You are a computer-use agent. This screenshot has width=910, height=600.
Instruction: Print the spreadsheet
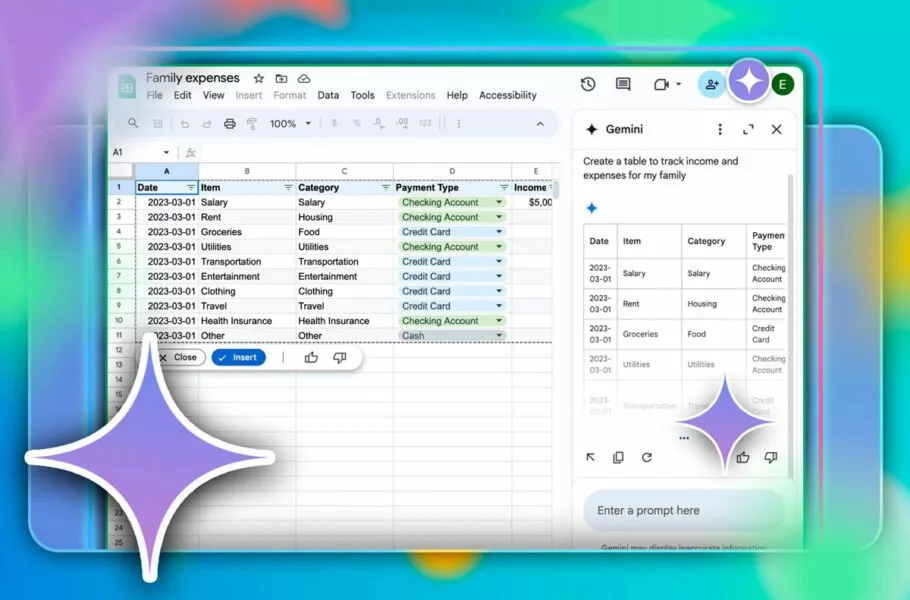[230, 124]
